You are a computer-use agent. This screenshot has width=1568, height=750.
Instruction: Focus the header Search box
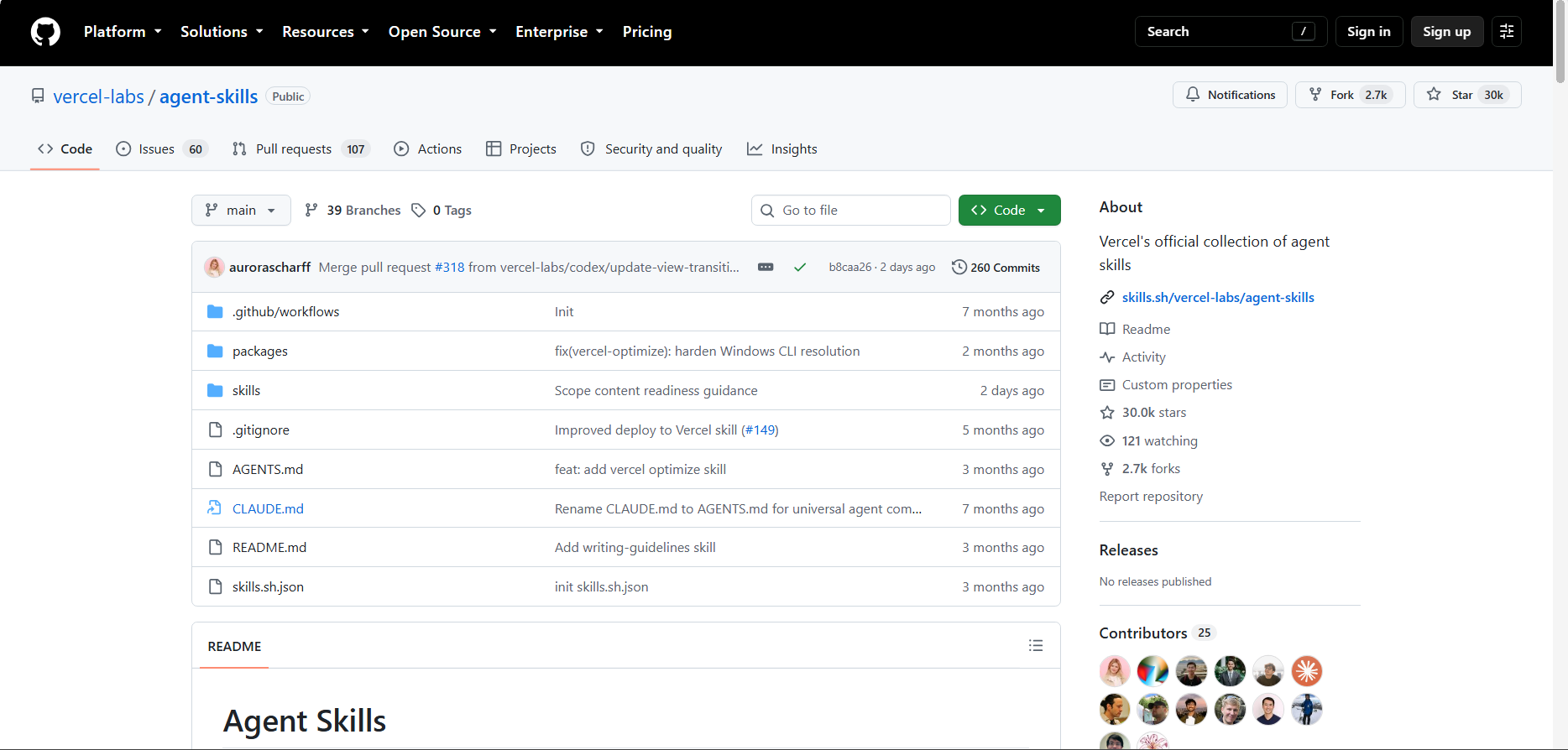pyautogui.click(x=1231, y=32)
